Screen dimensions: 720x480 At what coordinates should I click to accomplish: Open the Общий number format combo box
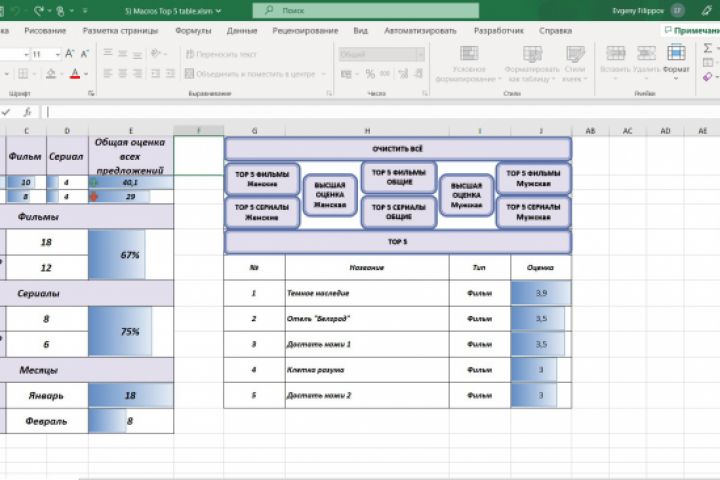[x=382, y=54]
